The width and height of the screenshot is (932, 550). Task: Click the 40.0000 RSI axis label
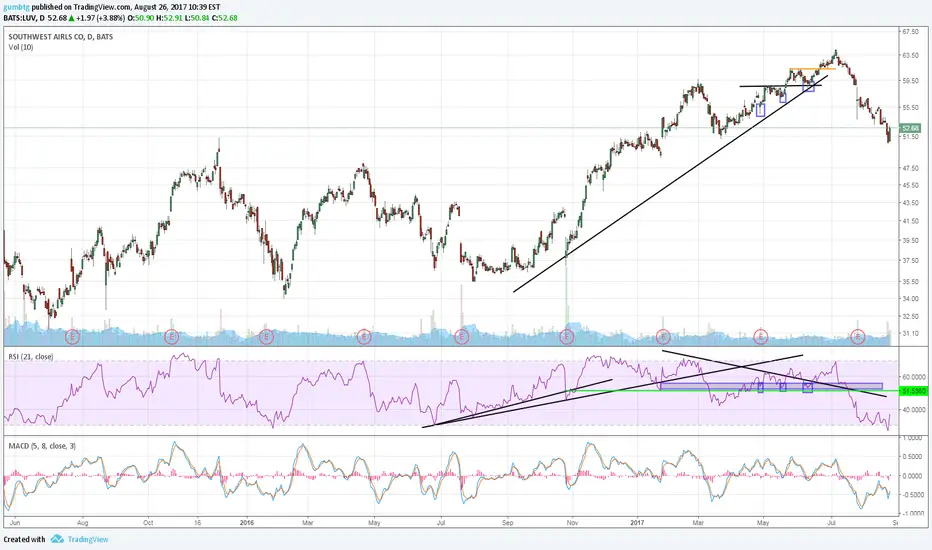click(915, 410)
